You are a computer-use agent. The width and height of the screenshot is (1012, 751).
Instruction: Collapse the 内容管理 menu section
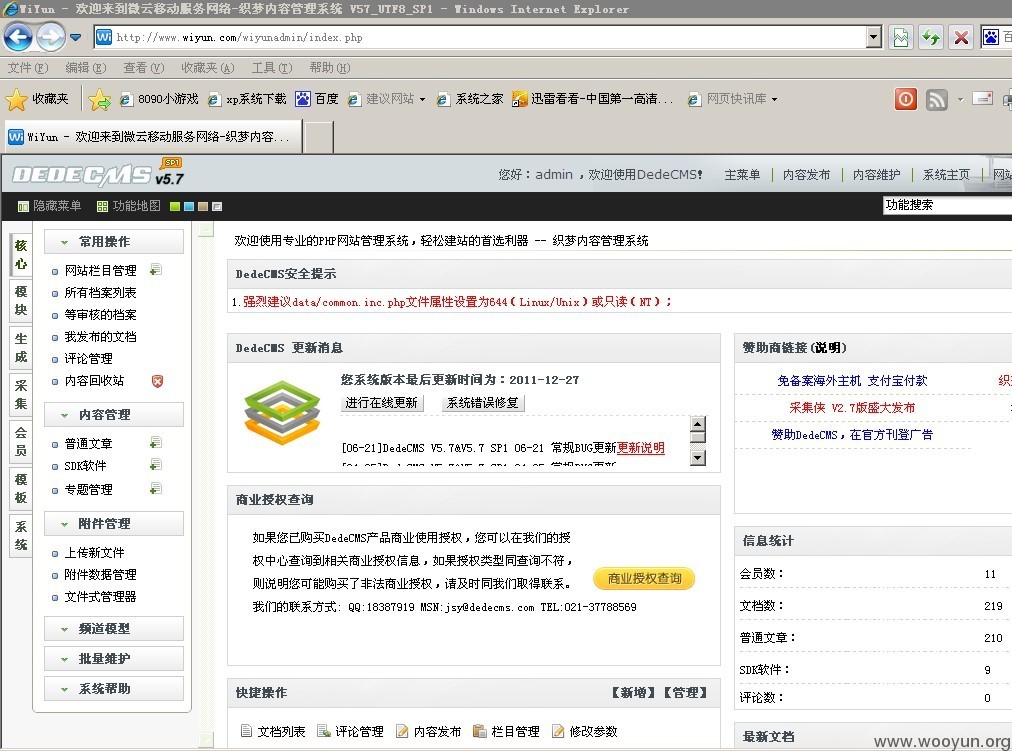coord(114,415)
